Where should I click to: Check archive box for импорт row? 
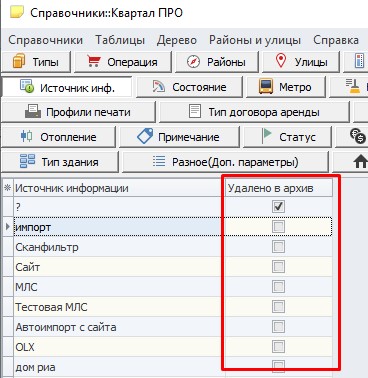point(278,227)
